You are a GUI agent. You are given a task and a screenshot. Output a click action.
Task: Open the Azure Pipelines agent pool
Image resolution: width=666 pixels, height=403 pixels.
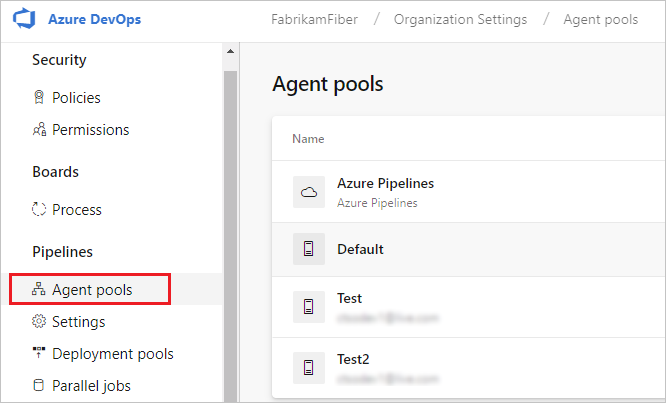pos(385,184)
